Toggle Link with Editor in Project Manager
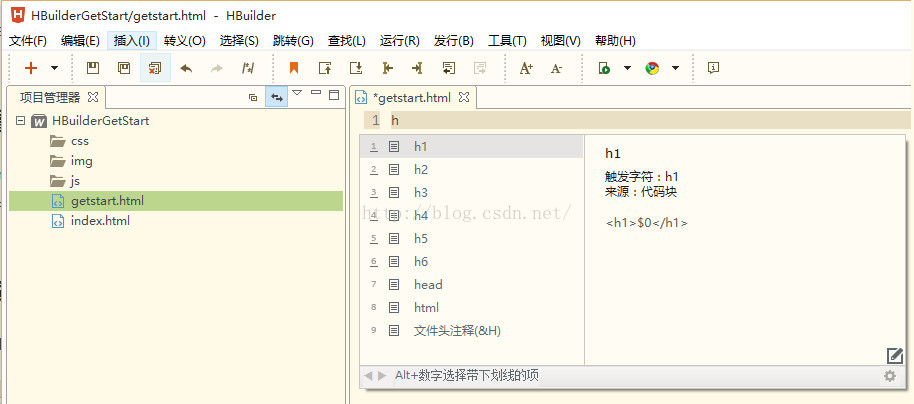 pos(276,97)
